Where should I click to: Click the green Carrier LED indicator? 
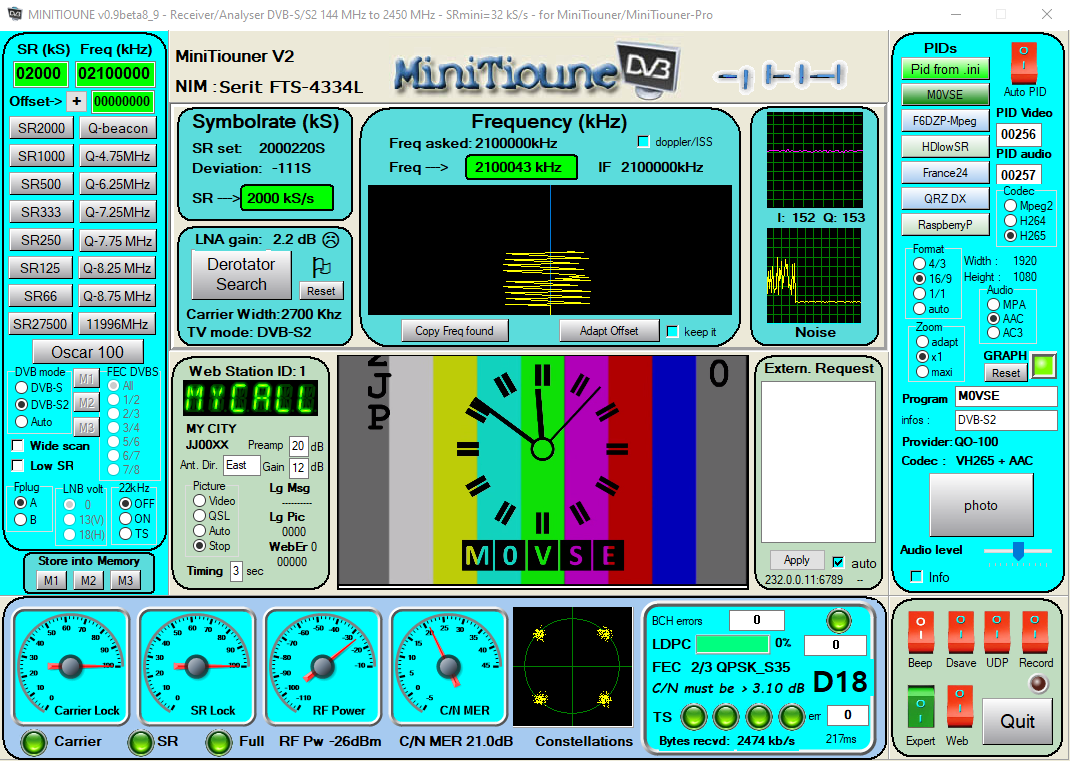33,743
